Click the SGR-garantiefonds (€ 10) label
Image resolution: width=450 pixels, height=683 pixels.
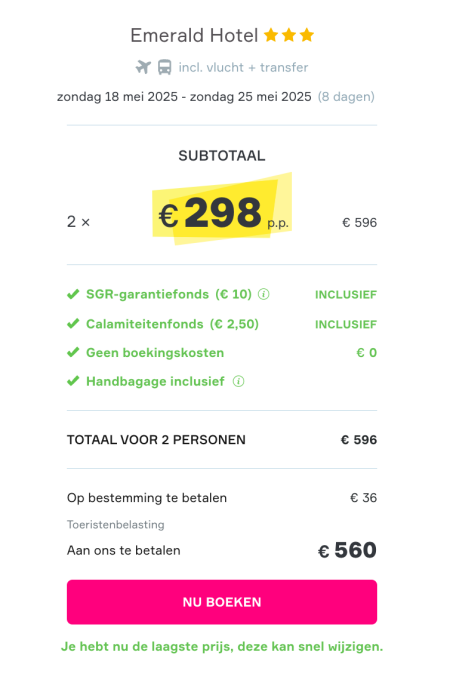(x=169, y=294)
